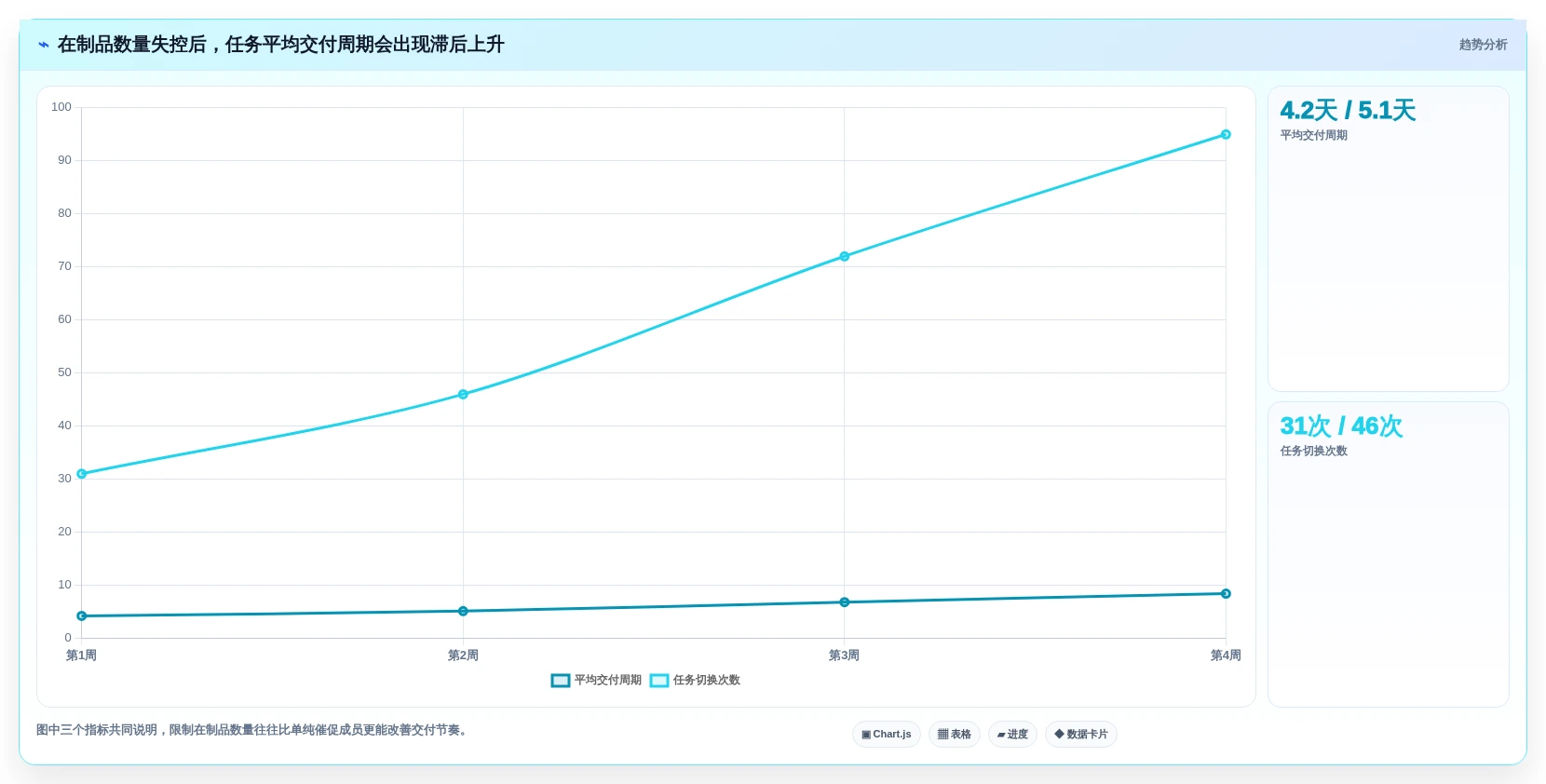Screen dimensions: 1546x784
Task: Click the 第4周 x-axis label
Action: (1226, 656)
